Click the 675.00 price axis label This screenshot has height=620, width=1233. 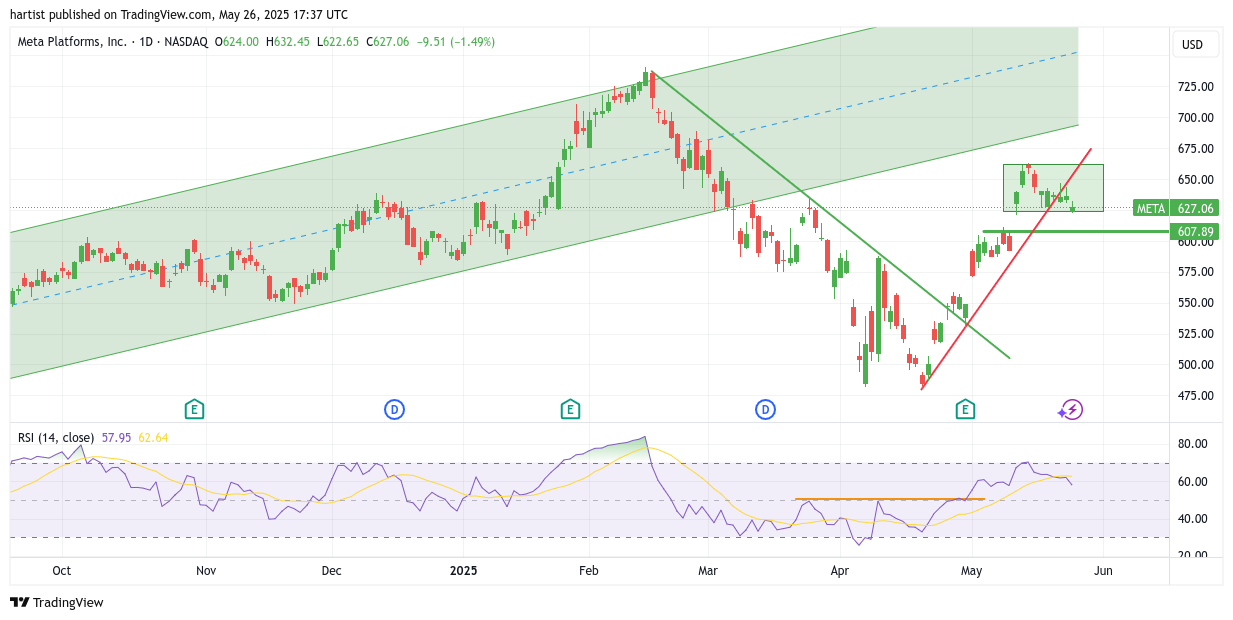tap(1195, 149)
